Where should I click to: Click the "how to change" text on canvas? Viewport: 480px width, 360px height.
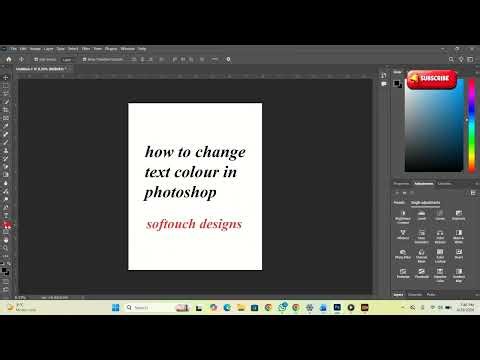point(195,152)
